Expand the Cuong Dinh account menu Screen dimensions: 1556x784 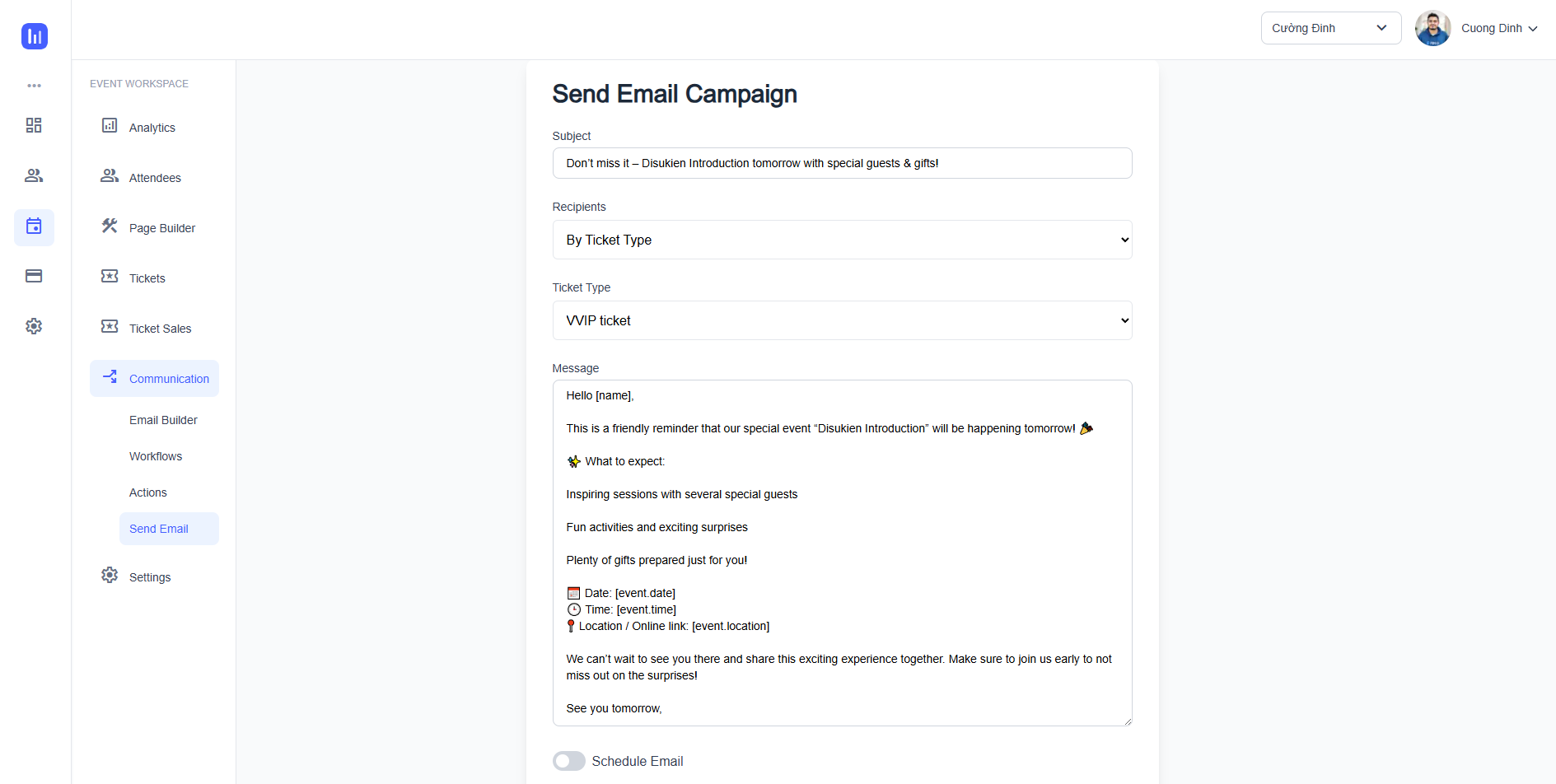click(1498, 28)
